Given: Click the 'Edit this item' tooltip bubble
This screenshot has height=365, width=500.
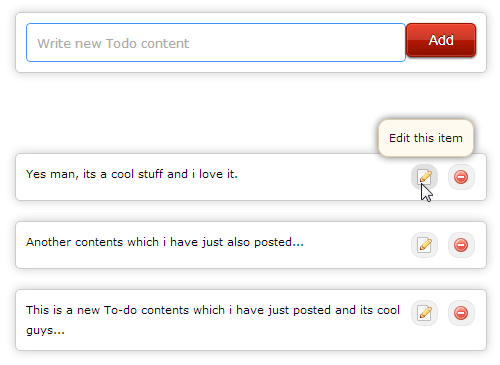Looking at the screenshot, I should pos(426,138).
